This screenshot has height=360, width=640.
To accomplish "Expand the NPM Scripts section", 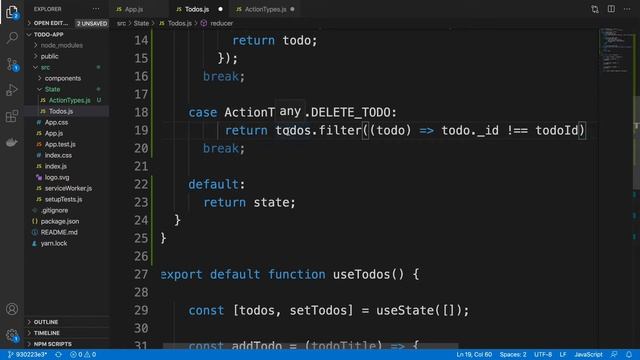I will tap(52, 344).
